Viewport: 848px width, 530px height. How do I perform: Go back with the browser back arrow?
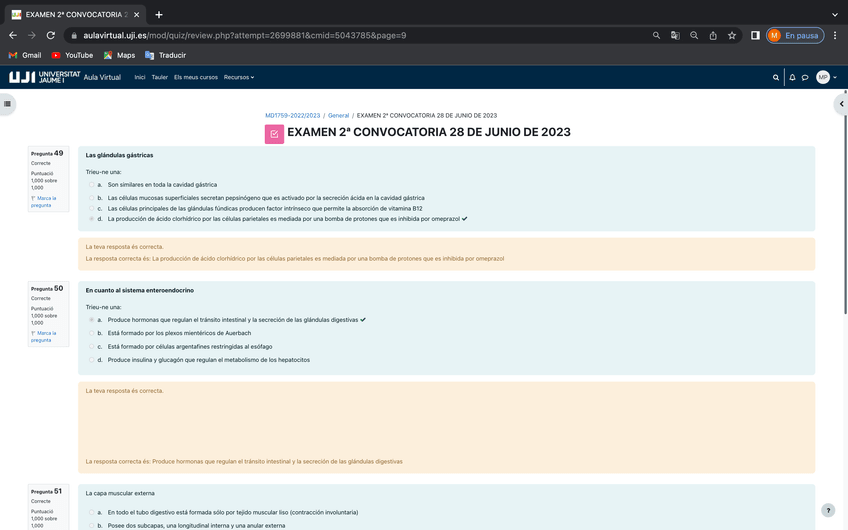tap(13, 35)
